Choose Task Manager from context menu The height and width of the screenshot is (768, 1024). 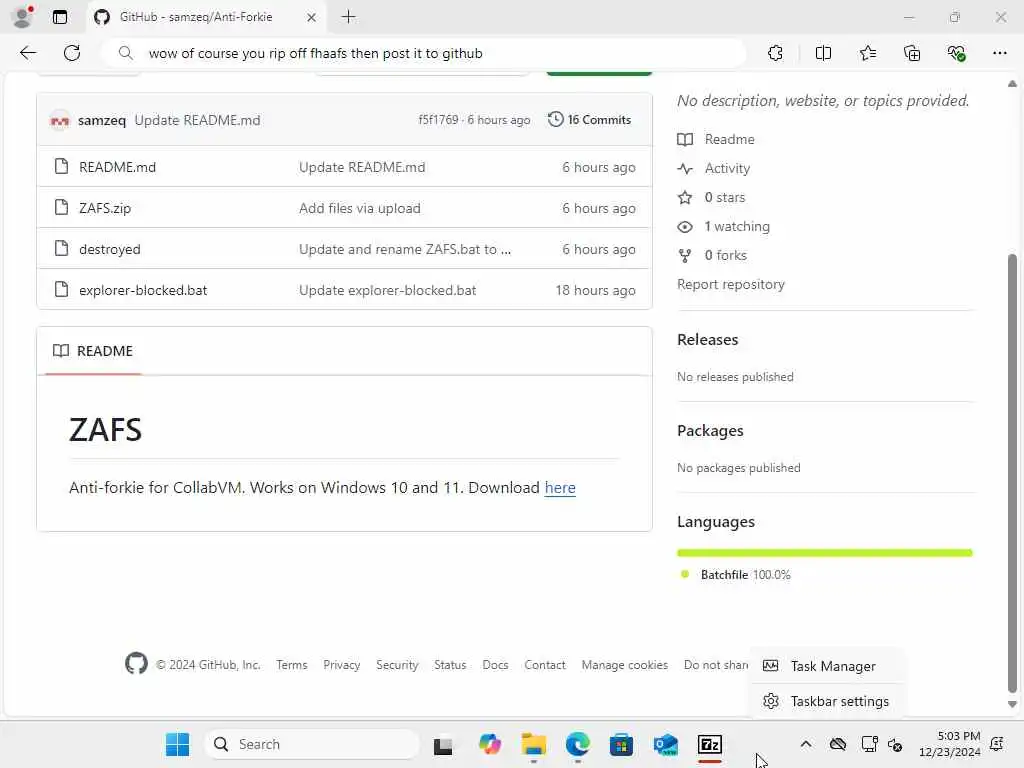click(x=827, y=666)
